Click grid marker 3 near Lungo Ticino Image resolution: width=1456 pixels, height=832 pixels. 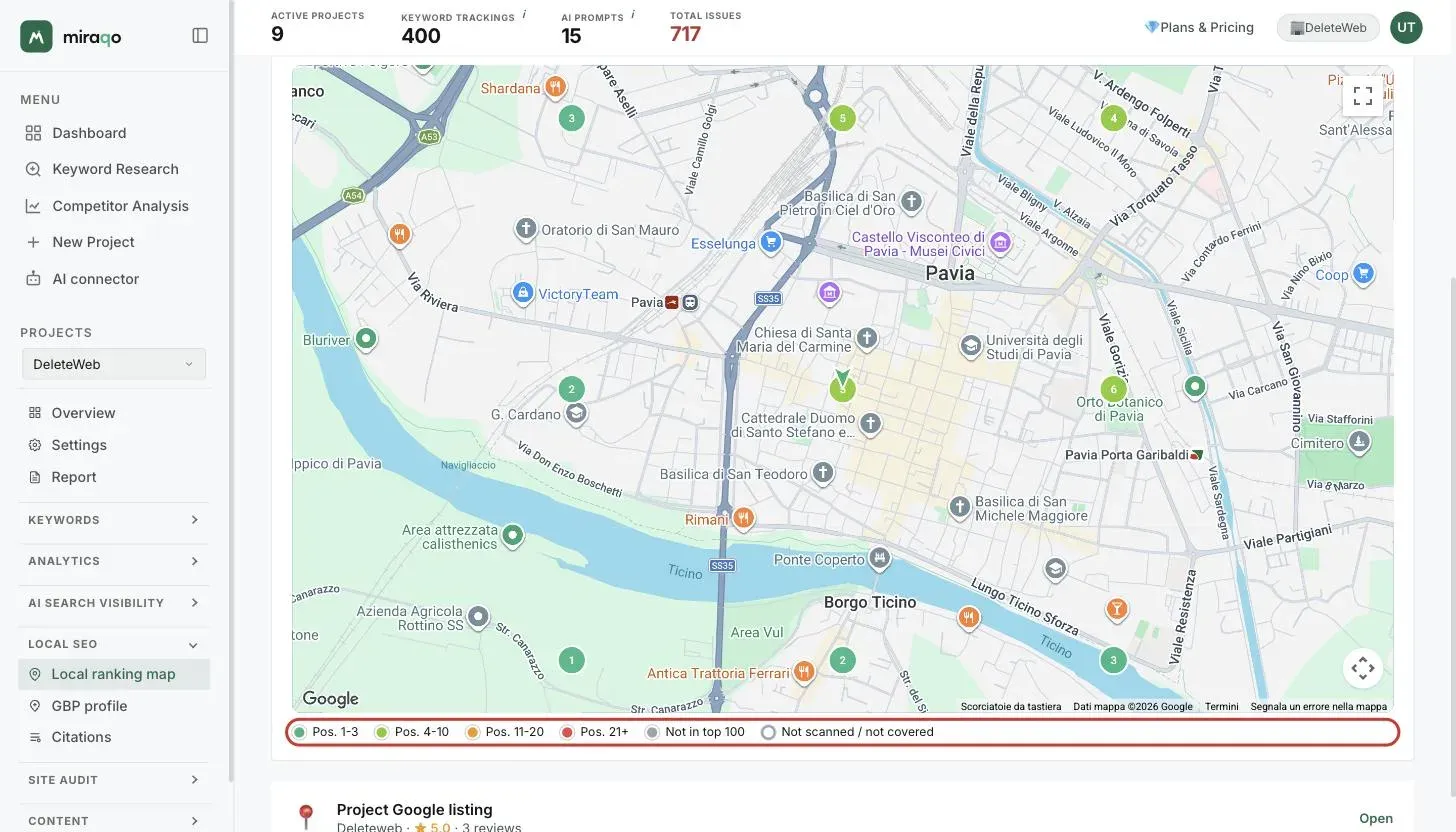1113,660
